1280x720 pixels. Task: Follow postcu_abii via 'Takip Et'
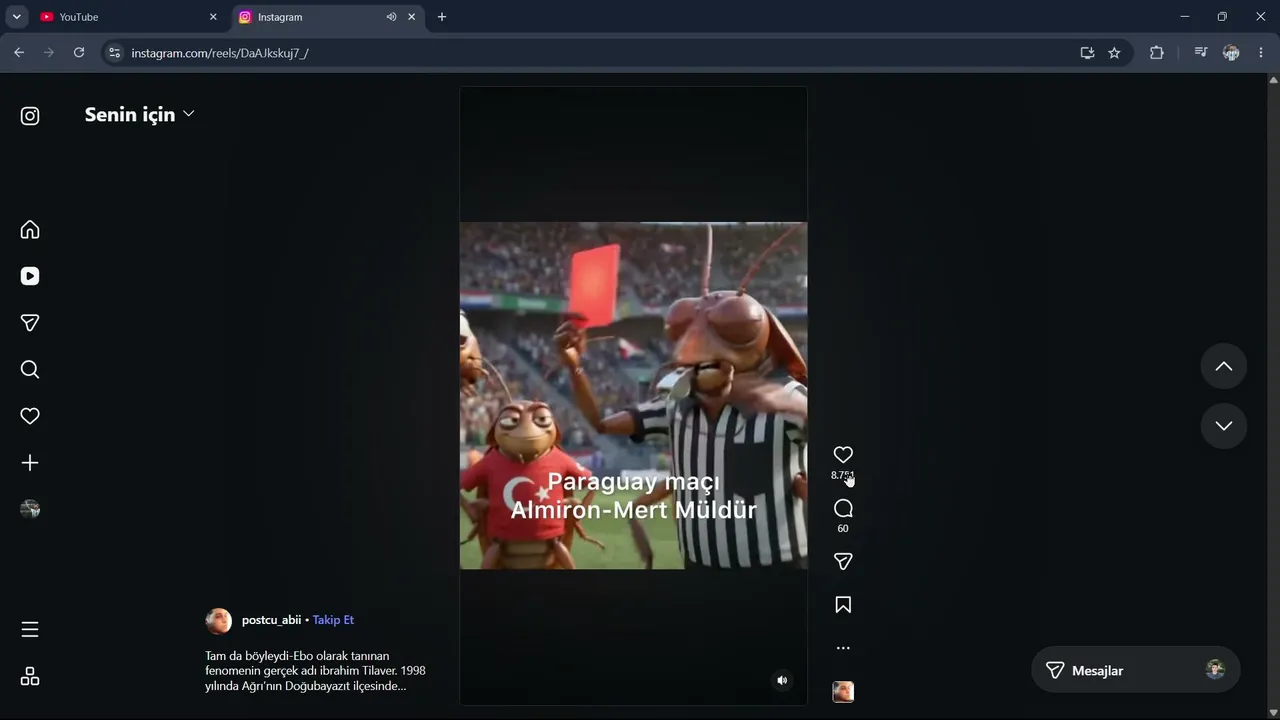tap(333, 620)
